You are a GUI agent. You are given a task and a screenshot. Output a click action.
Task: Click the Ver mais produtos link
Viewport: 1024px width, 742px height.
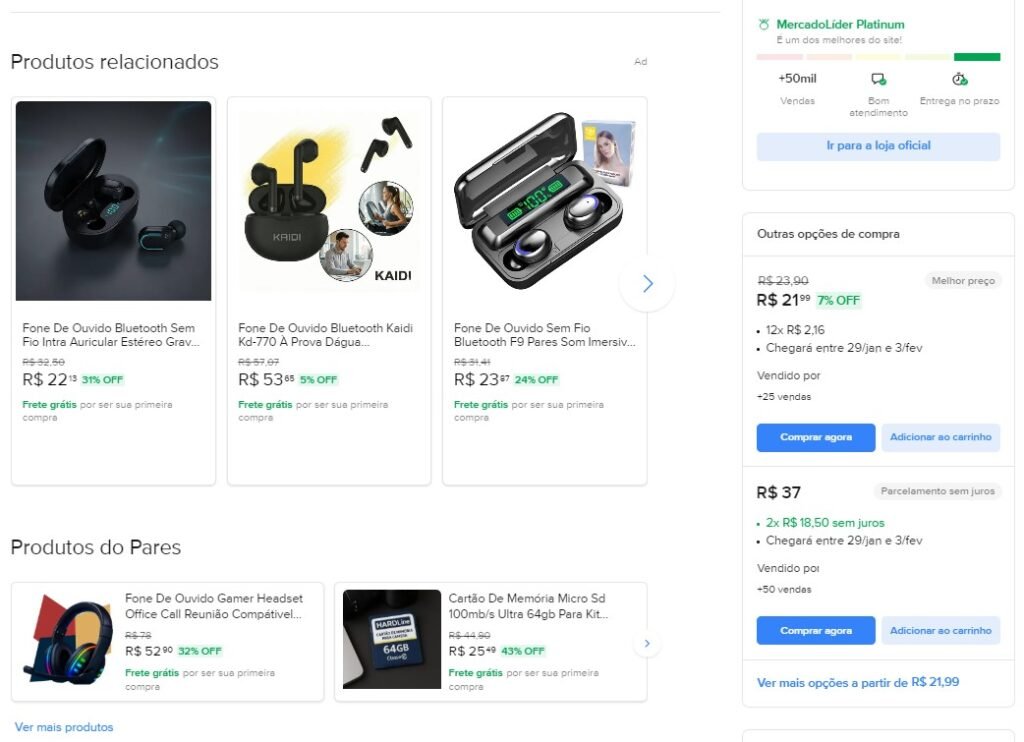(x=64, y=727)
